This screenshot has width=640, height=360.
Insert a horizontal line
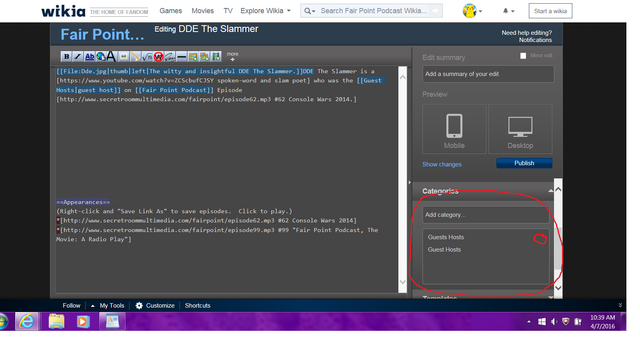tap(181, 57)
